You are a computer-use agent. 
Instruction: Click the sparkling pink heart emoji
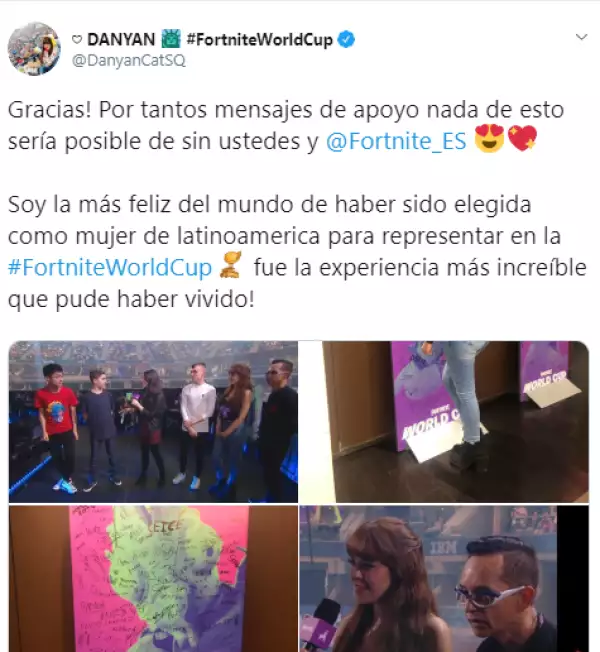[x=522, y=139]
